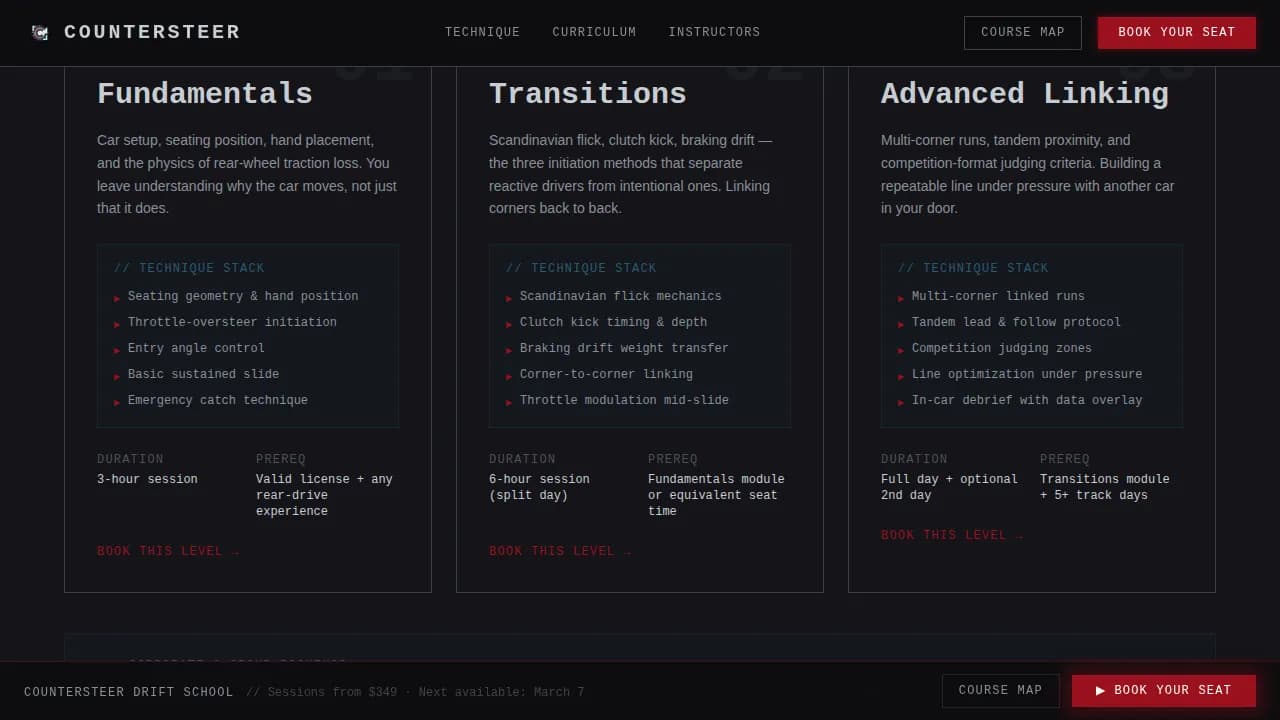This screenshot has width=1280, height=720.
Task: Click the arrow after BOOK THIS LEVEL in Fundamentals
Action: [236, 550]
